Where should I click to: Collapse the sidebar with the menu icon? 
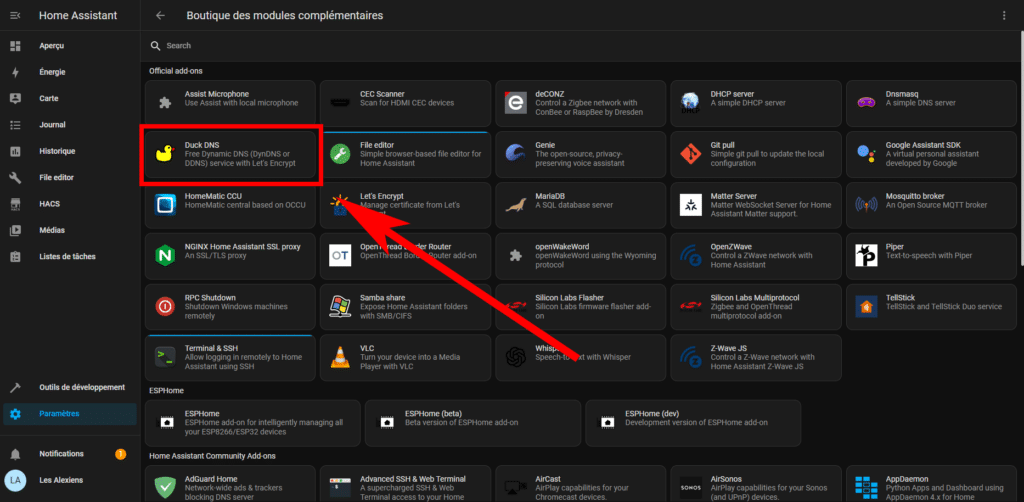coord(16,15)
